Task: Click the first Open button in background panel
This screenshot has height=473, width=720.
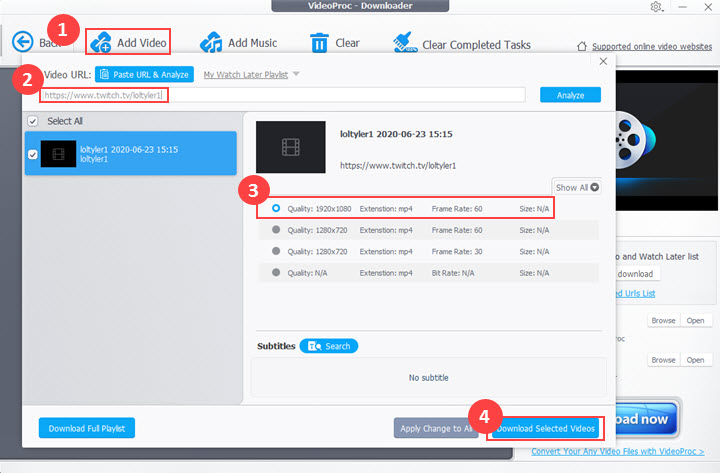Action: (x=695, y=321)
